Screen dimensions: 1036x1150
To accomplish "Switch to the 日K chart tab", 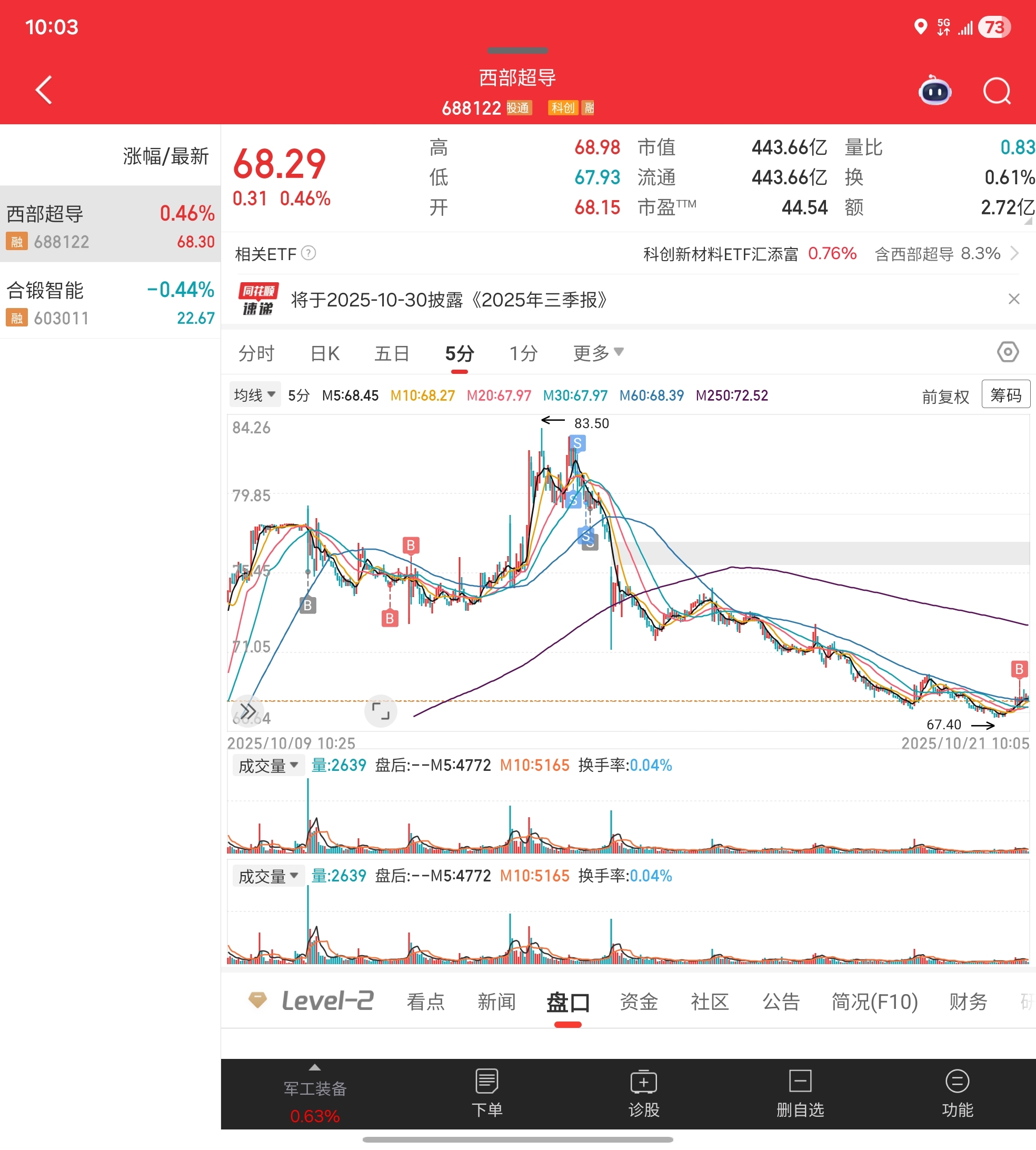I will click(x=325, y=353).
